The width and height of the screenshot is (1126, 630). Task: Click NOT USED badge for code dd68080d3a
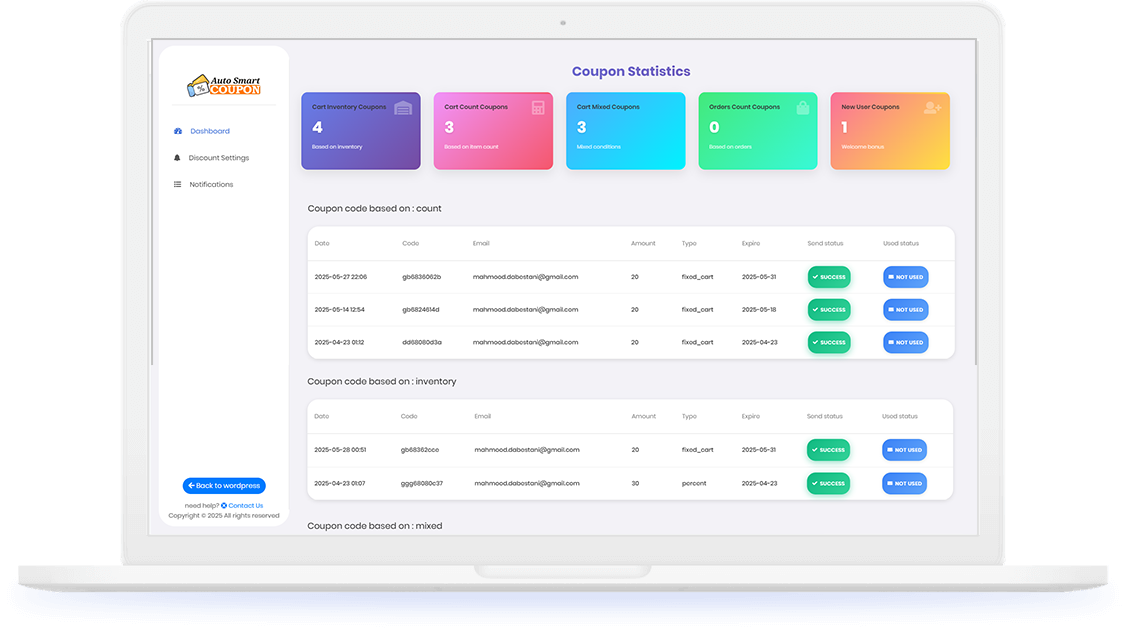[x=906, y=343]
